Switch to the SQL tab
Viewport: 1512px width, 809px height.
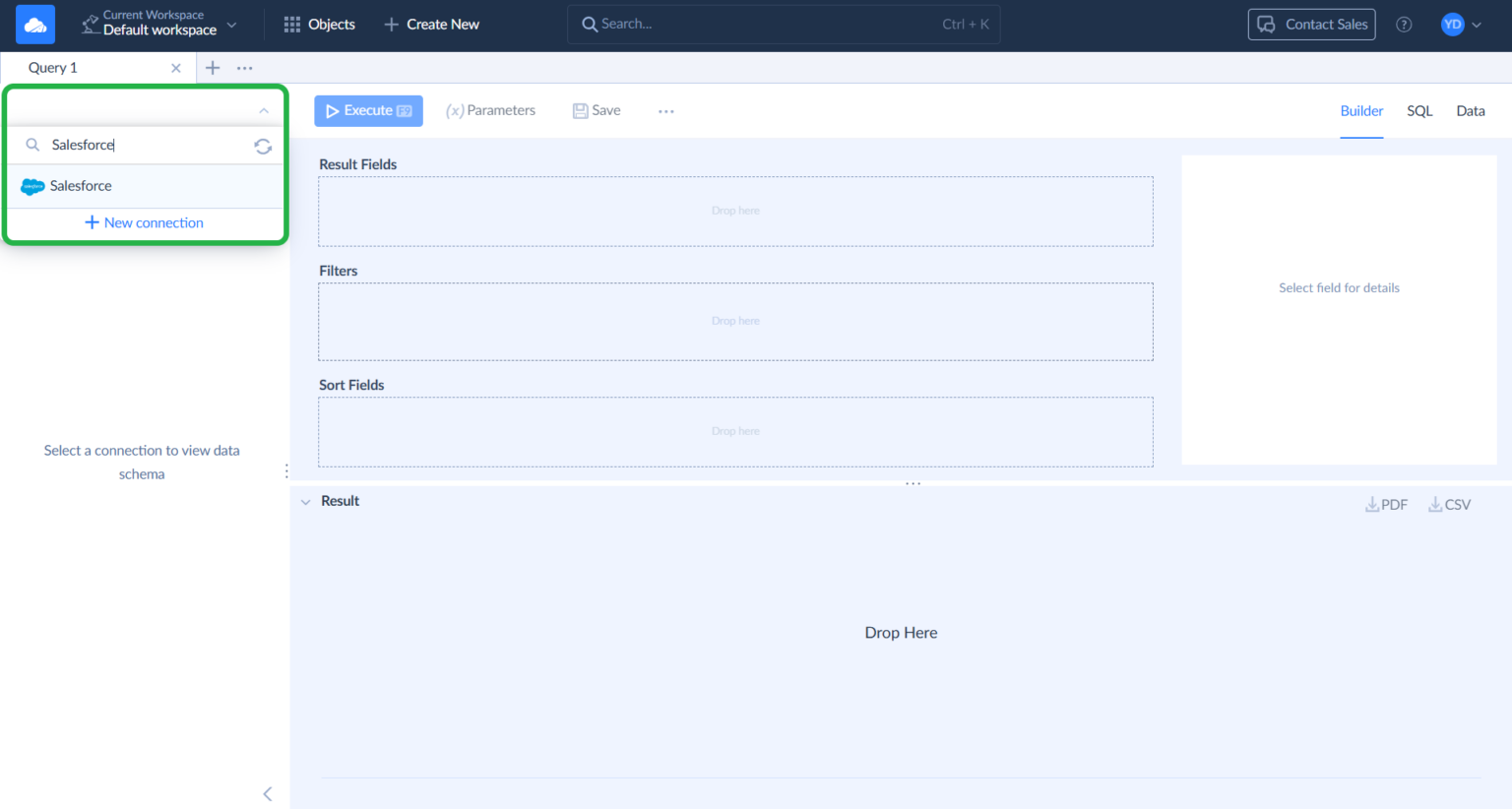(1418, 111)
